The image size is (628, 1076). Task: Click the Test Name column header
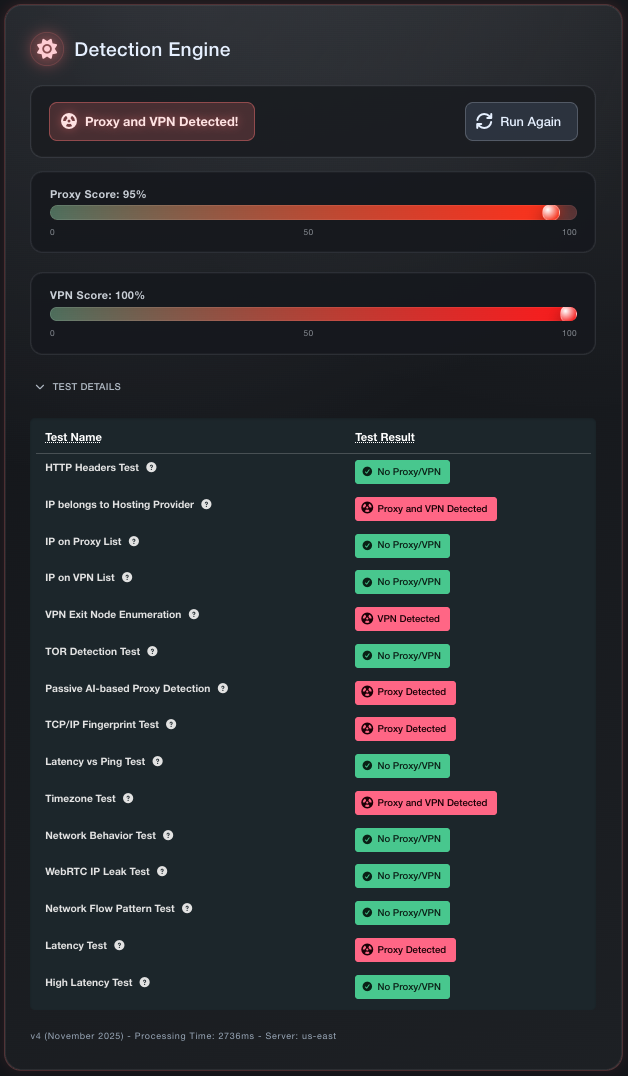pos(73,437)
